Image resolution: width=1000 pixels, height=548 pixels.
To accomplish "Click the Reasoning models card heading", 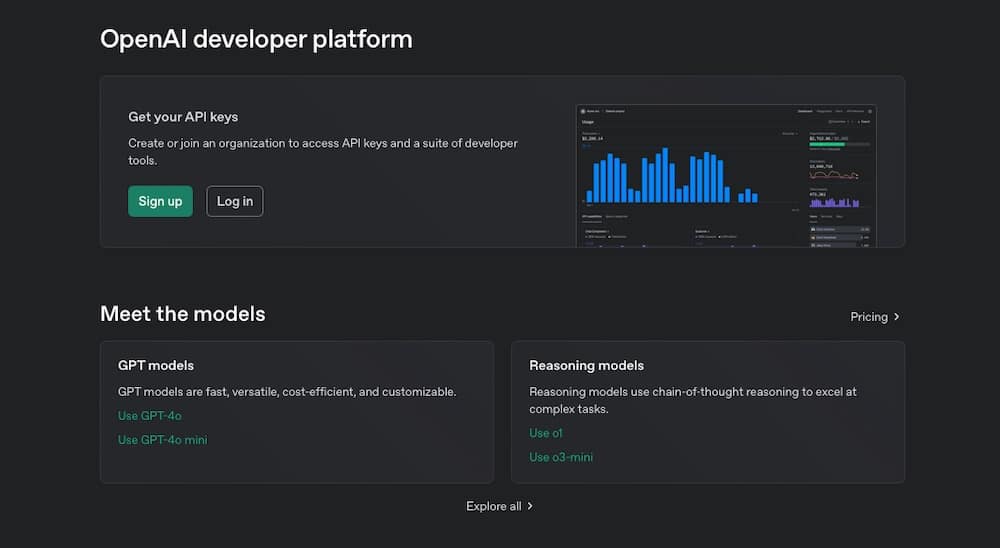I will (x=586, y=365).
